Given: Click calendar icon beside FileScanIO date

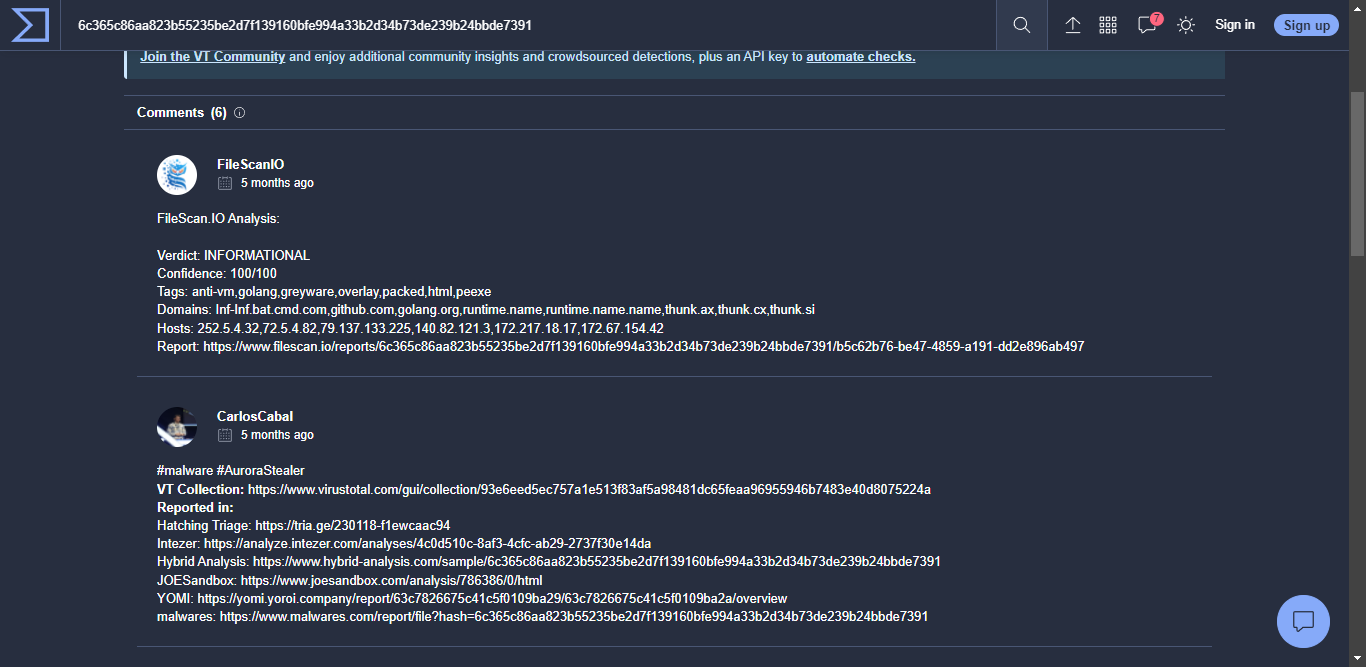Looking at the screenshot, I should [225, 183].
